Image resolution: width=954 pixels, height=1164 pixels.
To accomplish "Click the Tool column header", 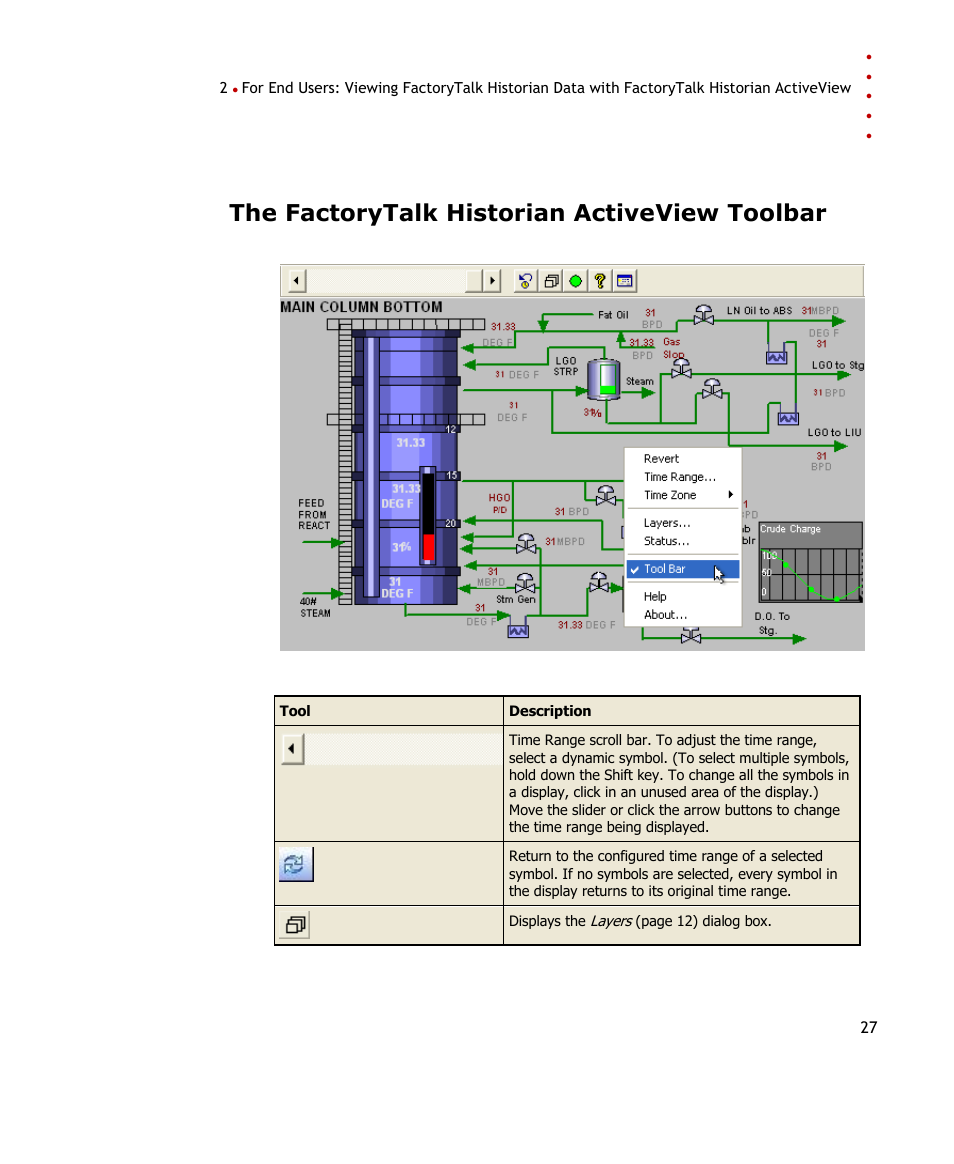I will (295, 711).
